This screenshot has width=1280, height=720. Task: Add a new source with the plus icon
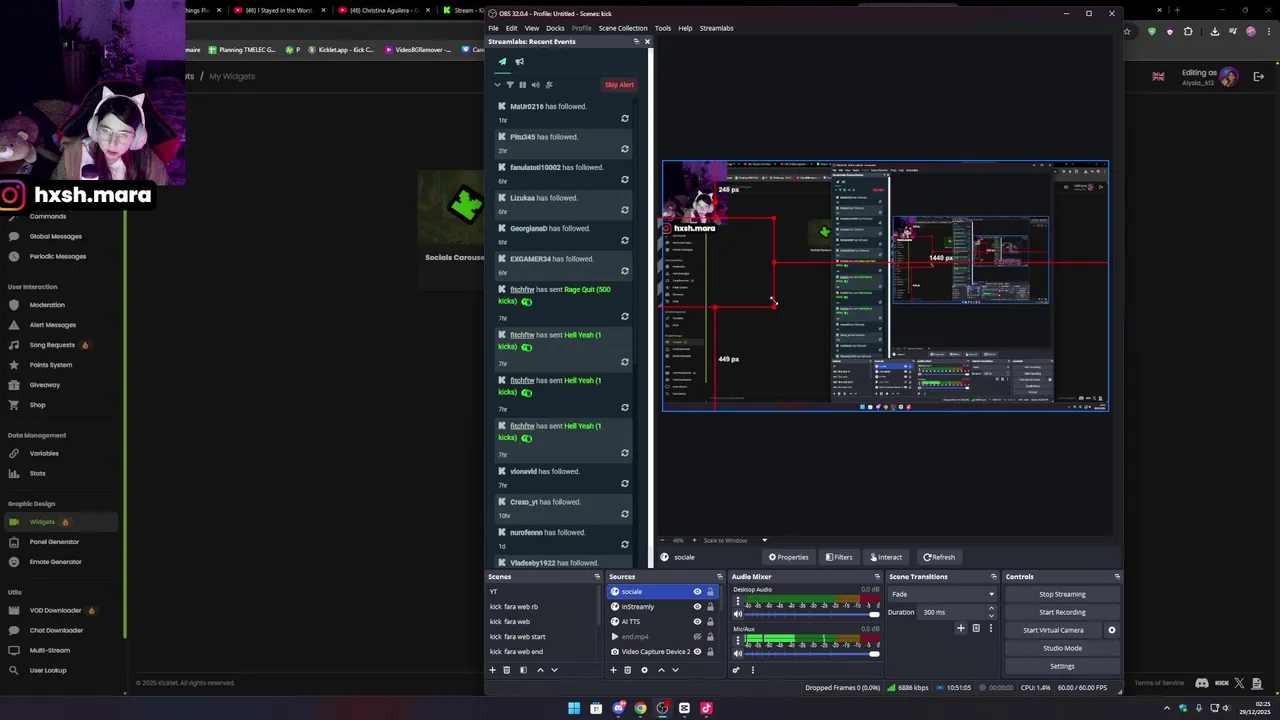point(613,670)
